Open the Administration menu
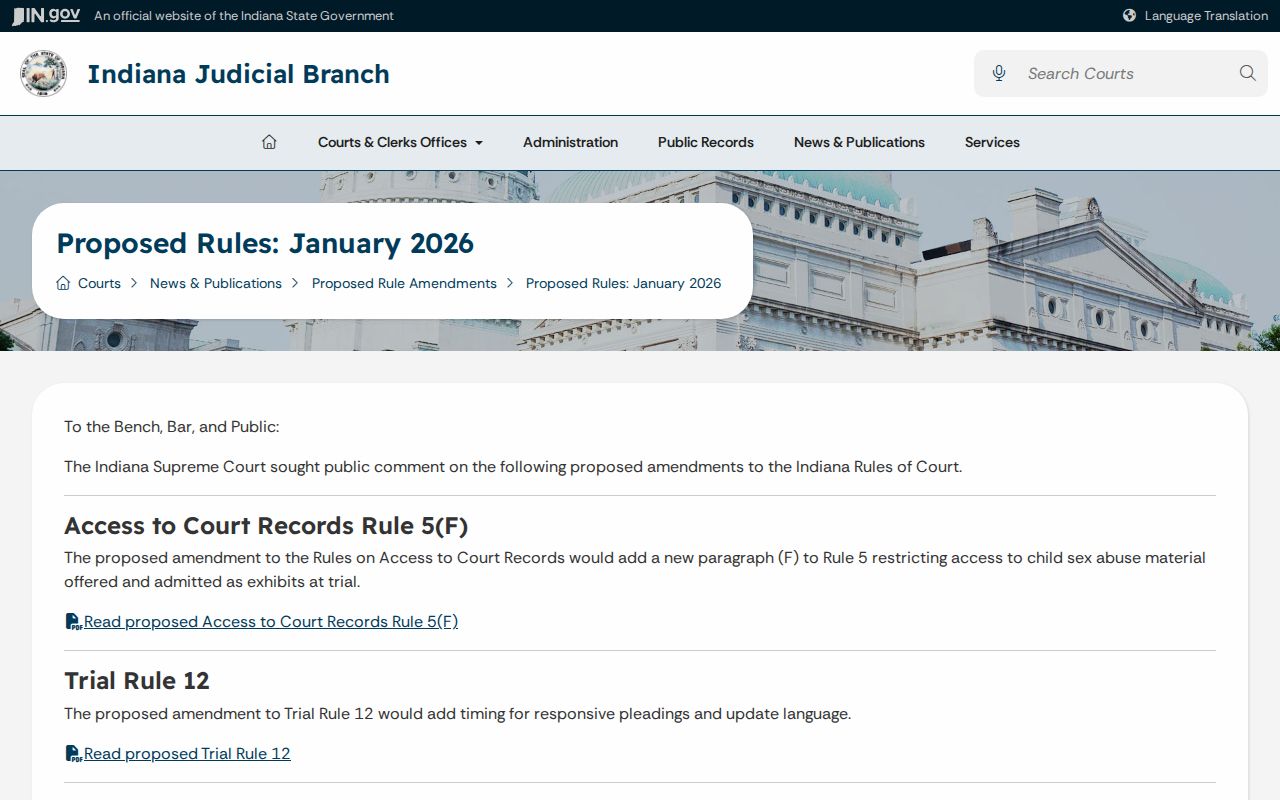 pyautogui.click(x=570, y=142)
